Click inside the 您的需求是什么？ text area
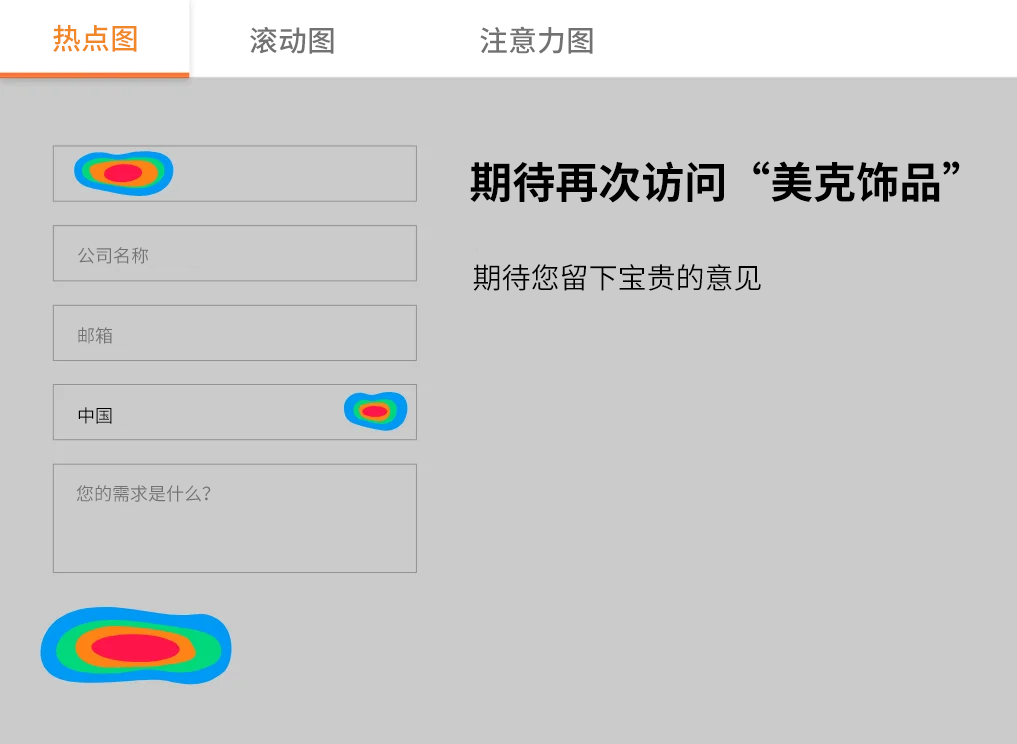This screenshot has width=1017, height=744. 234,530
